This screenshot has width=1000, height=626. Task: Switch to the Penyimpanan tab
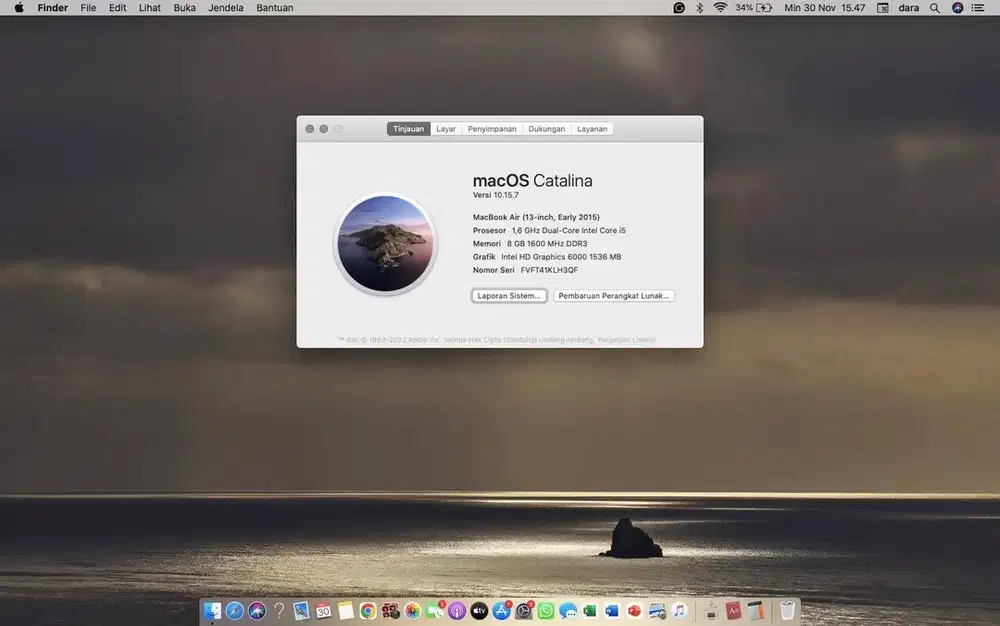tap(492, 128)
